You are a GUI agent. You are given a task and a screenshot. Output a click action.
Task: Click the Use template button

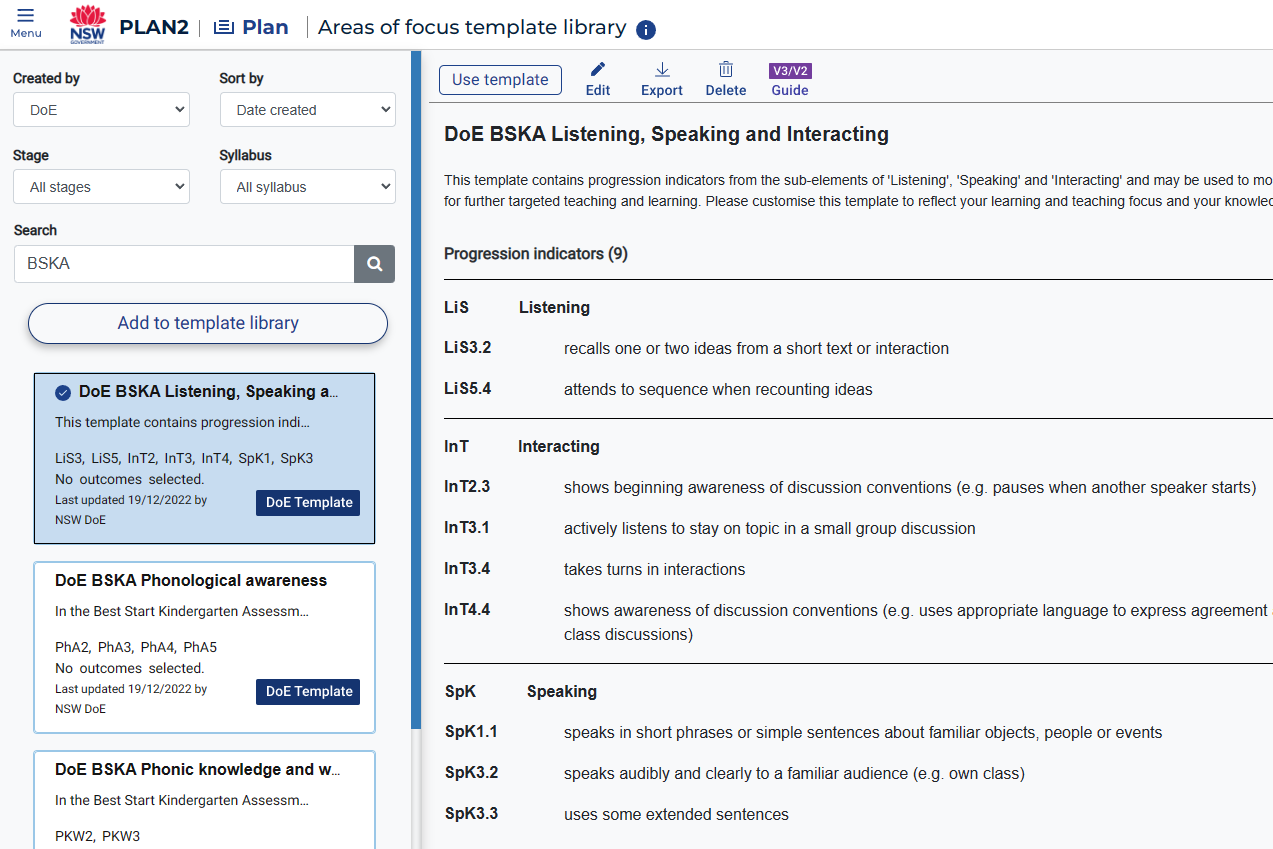pyautogui.click(x=500, y=80)
